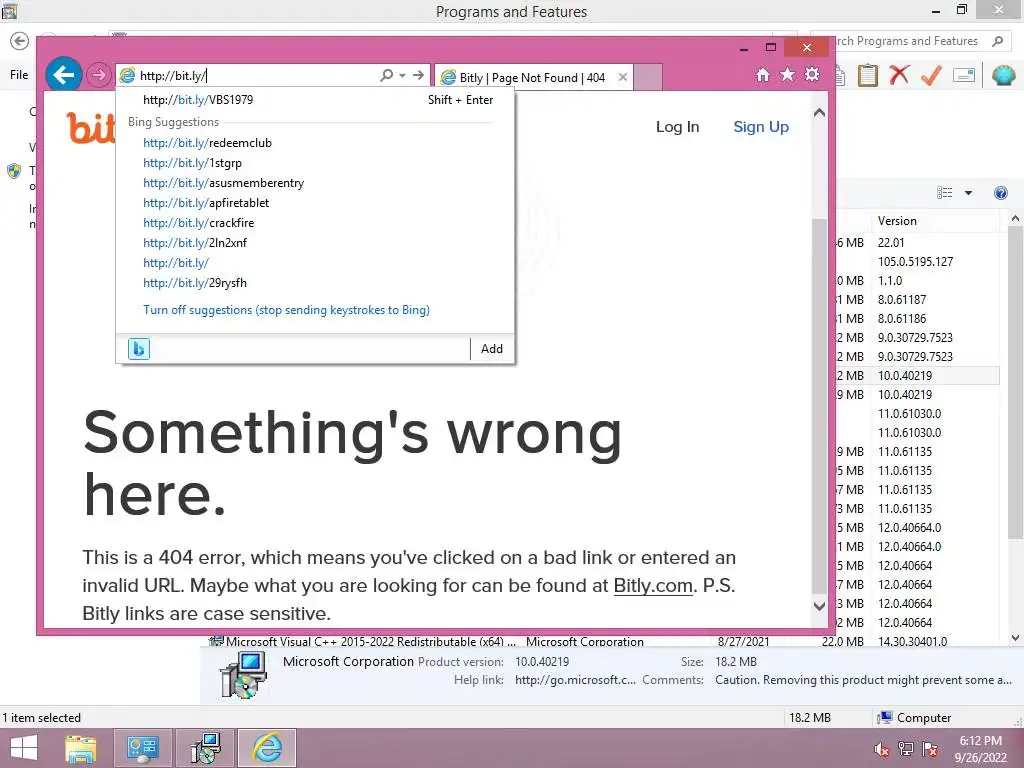Follow the Bitly.com link in error text
1024x768 pixels.
click(x=653, y=586)
